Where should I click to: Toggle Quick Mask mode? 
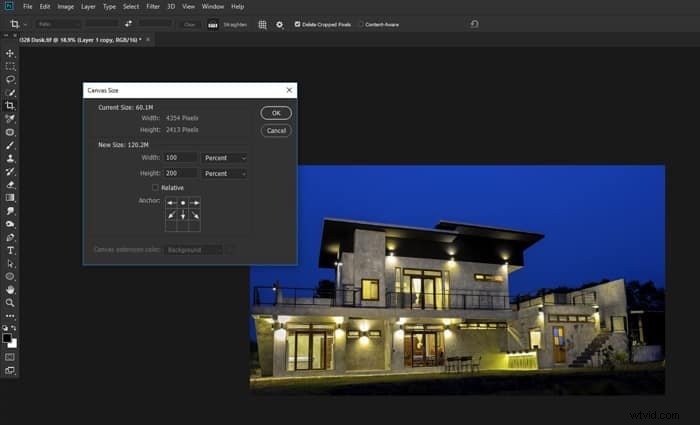point(10,357)
